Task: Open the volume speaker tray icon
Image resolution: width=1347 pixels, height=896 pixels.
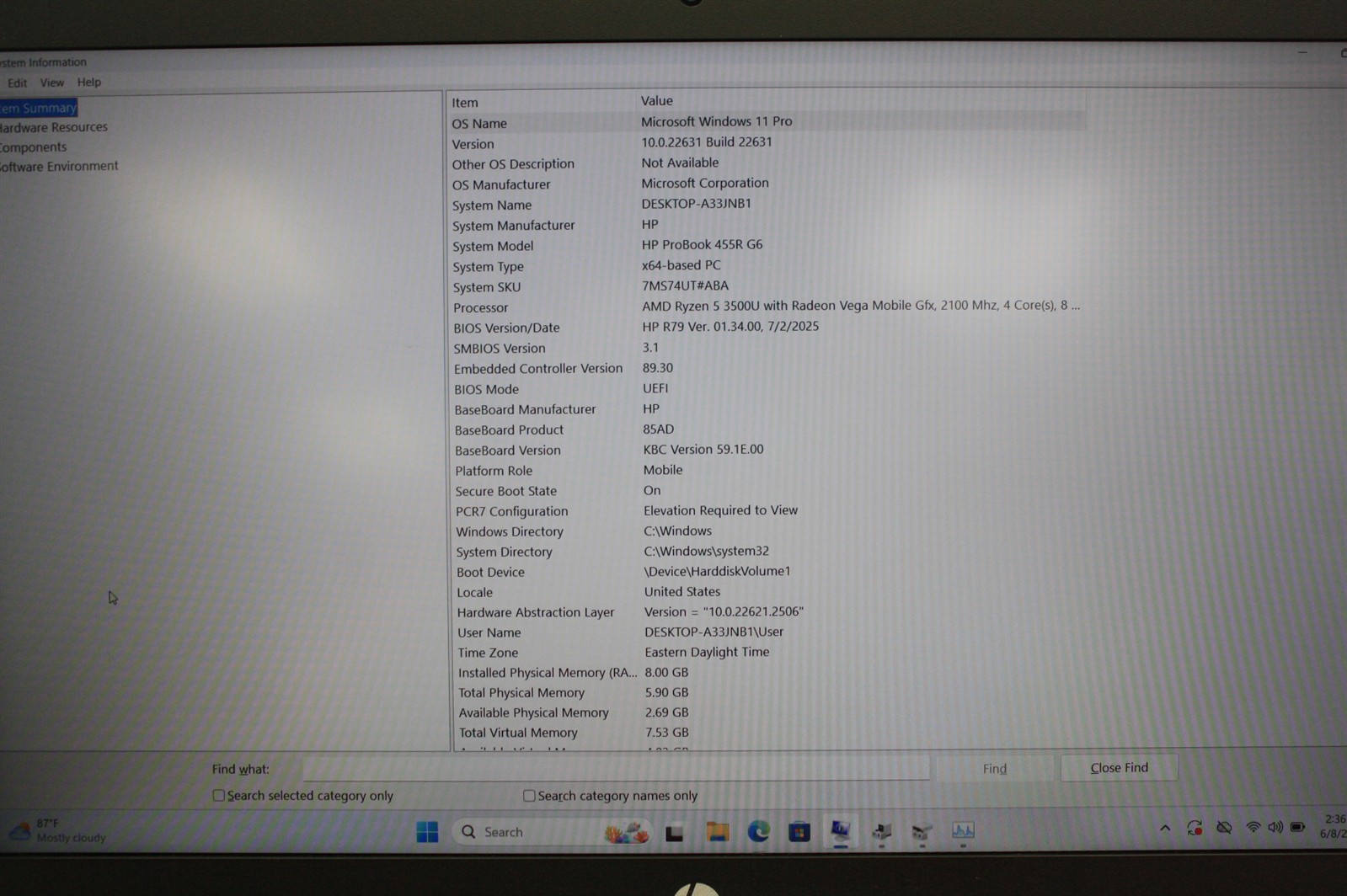Action: pos(1275,828)
